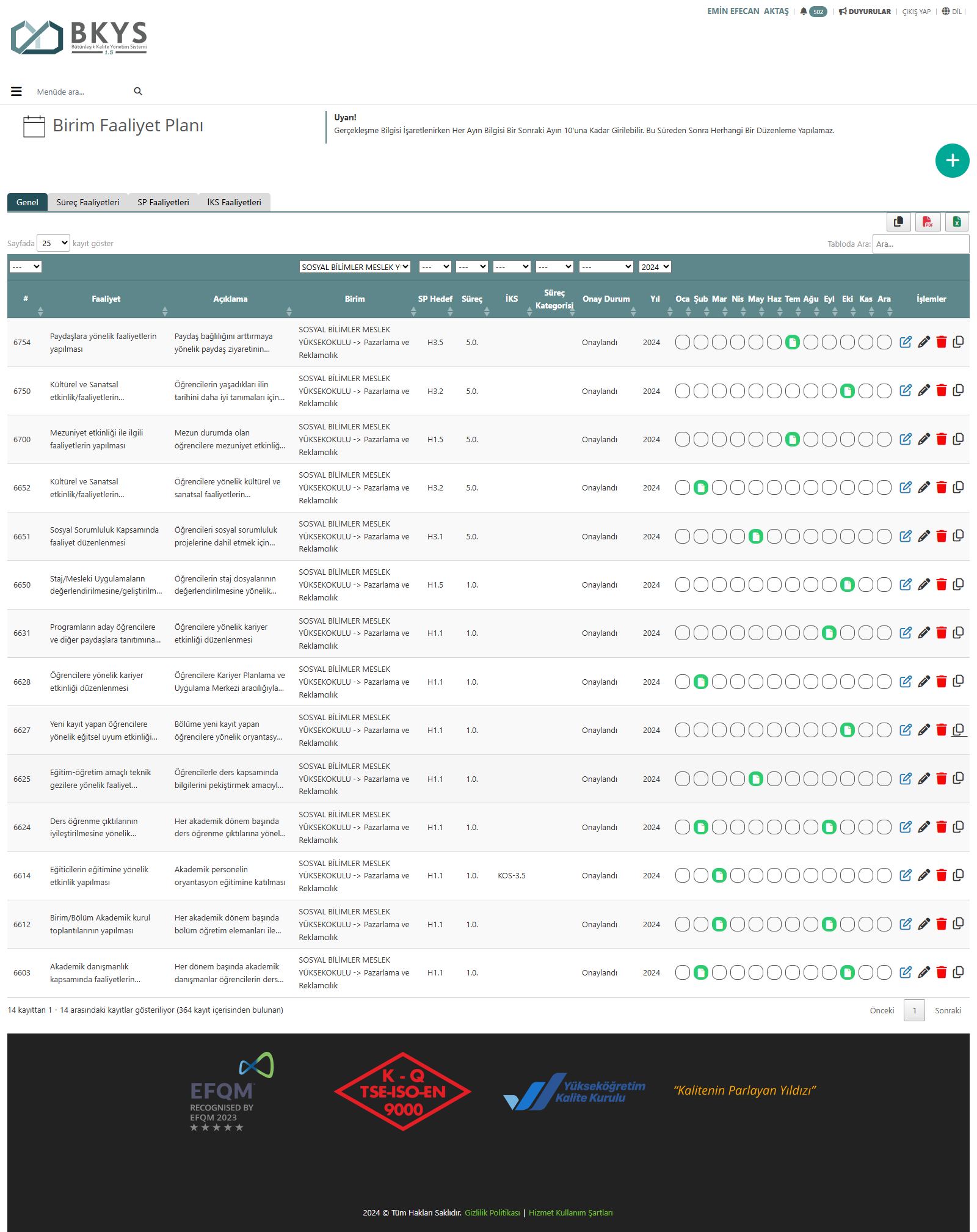Open the notifications bell with 502 badge
This screenshot has height=1232, width=977.
[x=813, y=12]
